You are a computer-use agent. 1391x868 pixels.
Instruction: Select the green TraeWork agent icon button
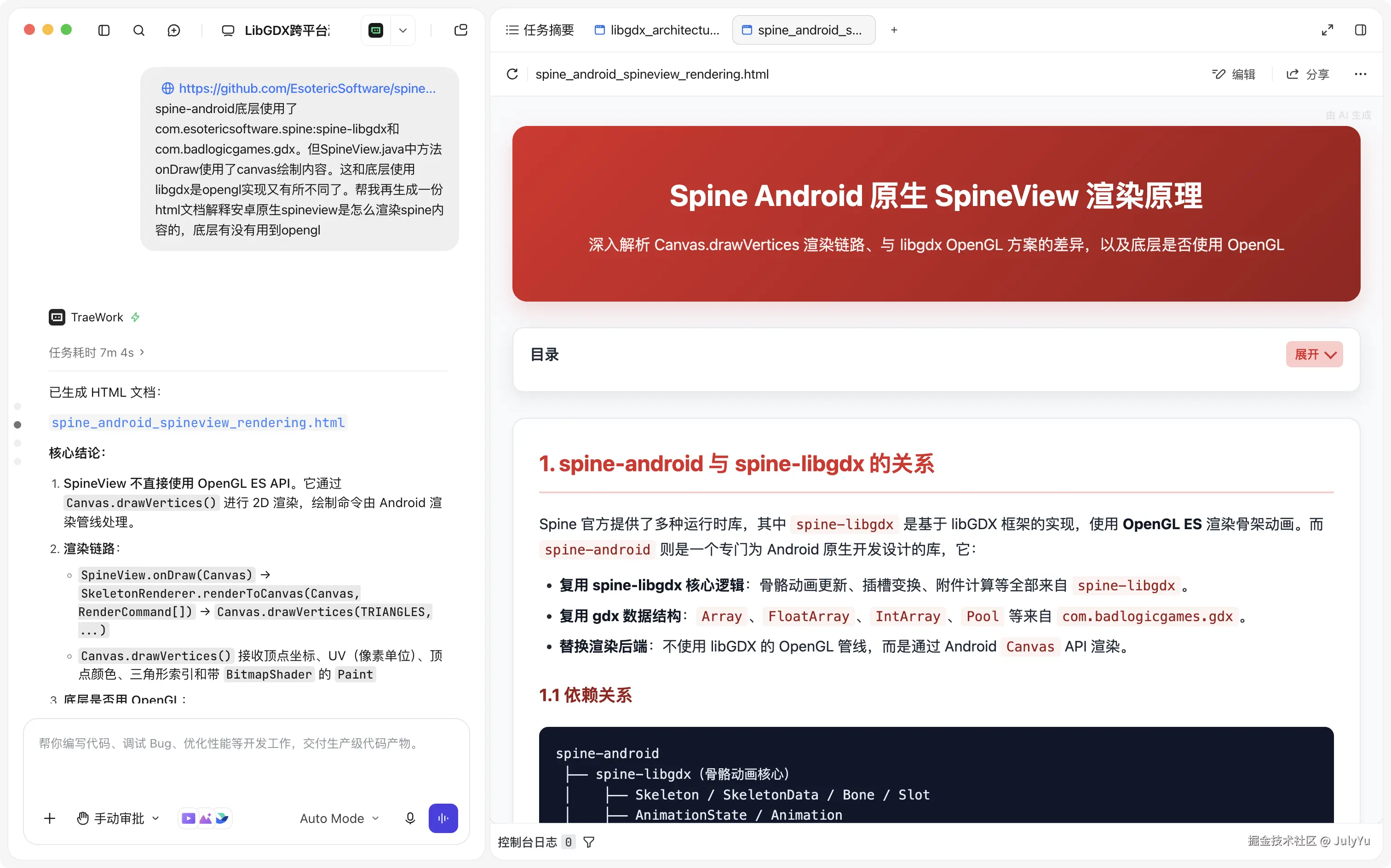pos(376,30)
